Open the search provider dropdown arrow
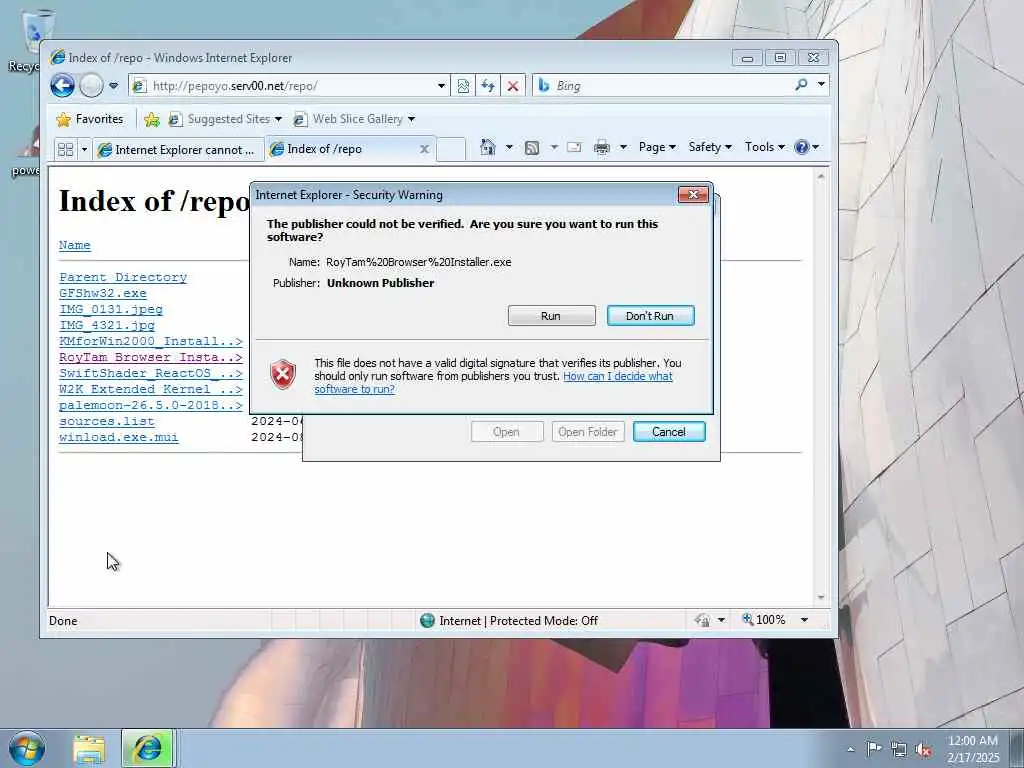Viewport: 1024px width, 768px height. 822,84
